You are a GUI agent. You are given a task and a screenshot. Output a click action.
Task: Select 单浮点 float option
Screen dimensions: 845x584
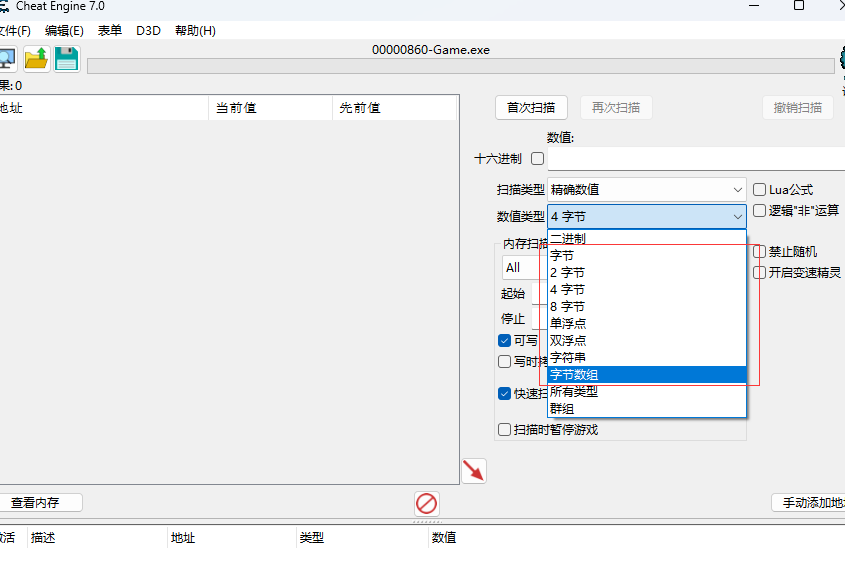pos(647,324)
